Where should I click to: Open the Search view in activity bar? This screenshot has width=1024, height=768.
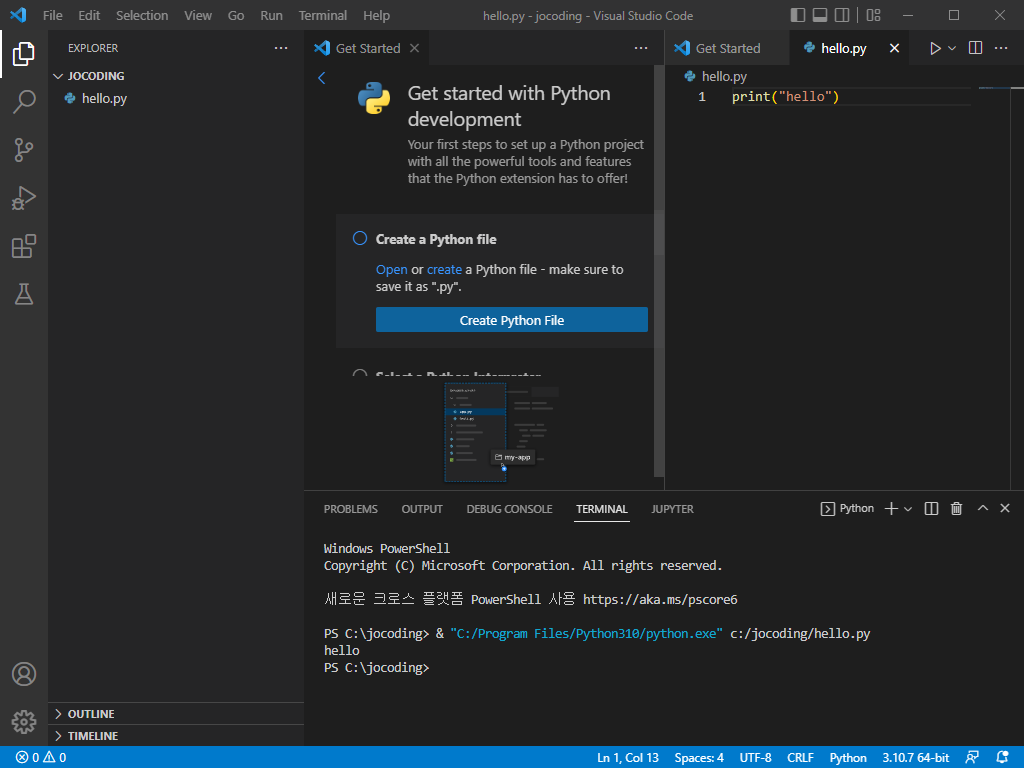tap(24, 102)
